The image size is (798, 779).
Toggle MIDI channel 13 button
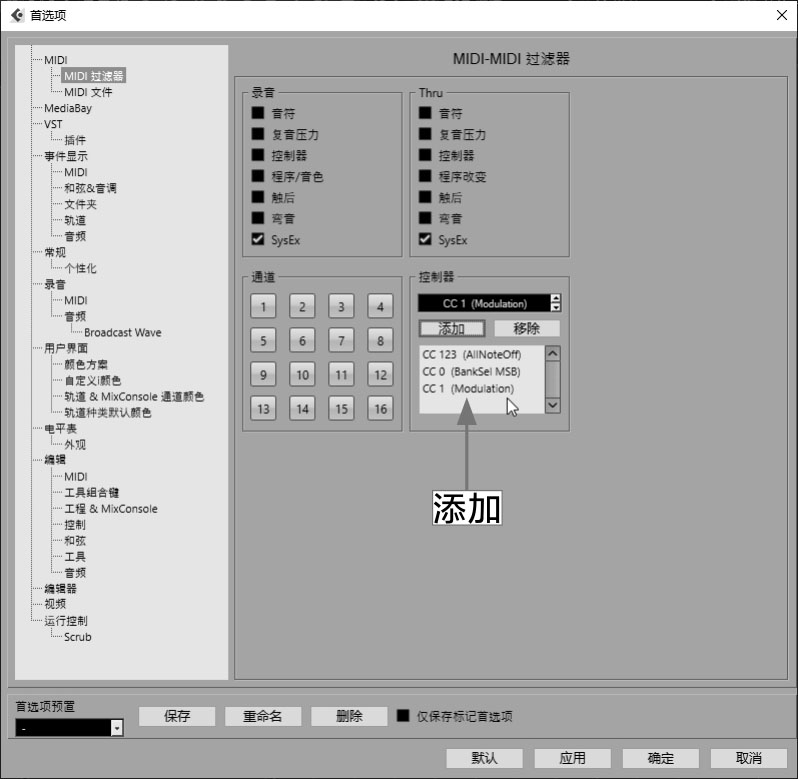click(x=263, y=409)
